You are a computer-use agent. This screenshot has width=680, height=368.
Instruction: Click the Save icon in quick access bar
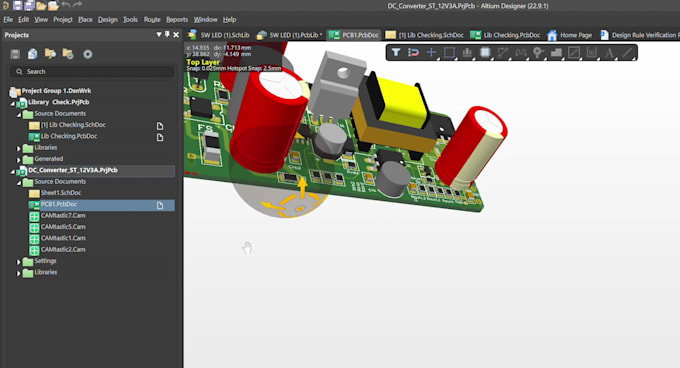coord(17,5)
